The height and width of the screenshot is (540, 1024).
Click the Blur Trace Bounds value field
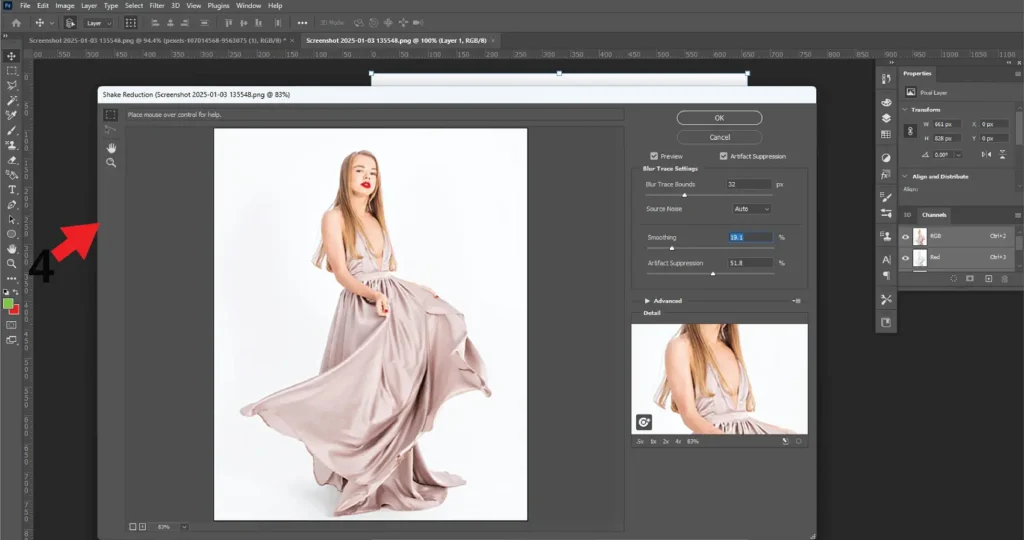pos(749,184)
